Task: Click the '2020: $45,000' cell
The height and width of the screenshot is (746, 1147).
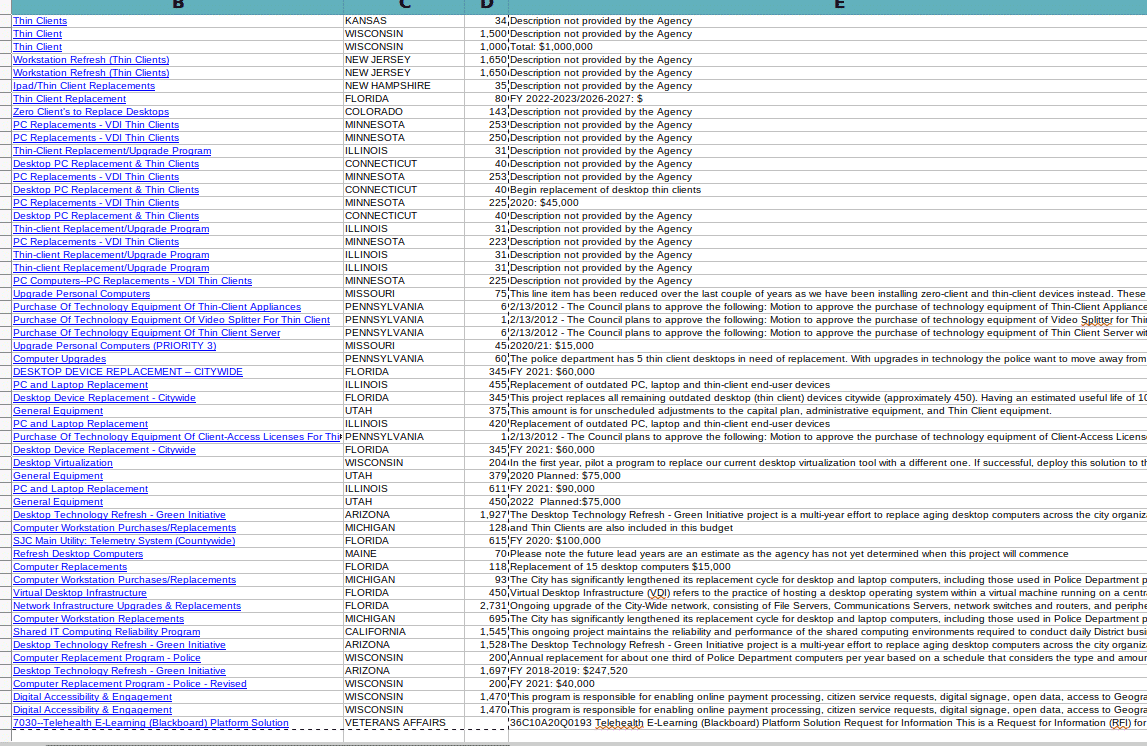Action: coord(827,203)
